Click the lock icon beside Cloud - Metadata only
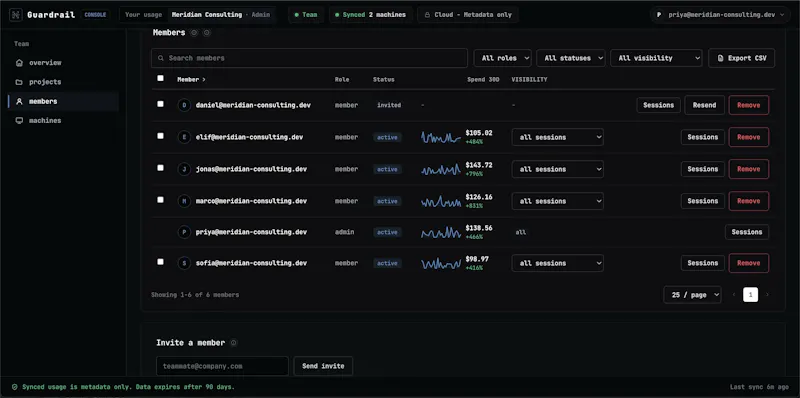The width and height of the screenshot is (800, 398). pos(427,15)
